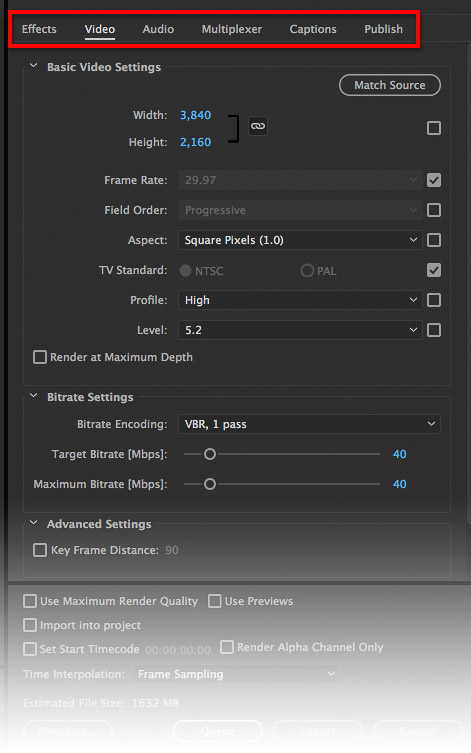Collapse the Basic Video Settings section
Image resolution: width=471 pixels, height=753 pixels.
34,66
